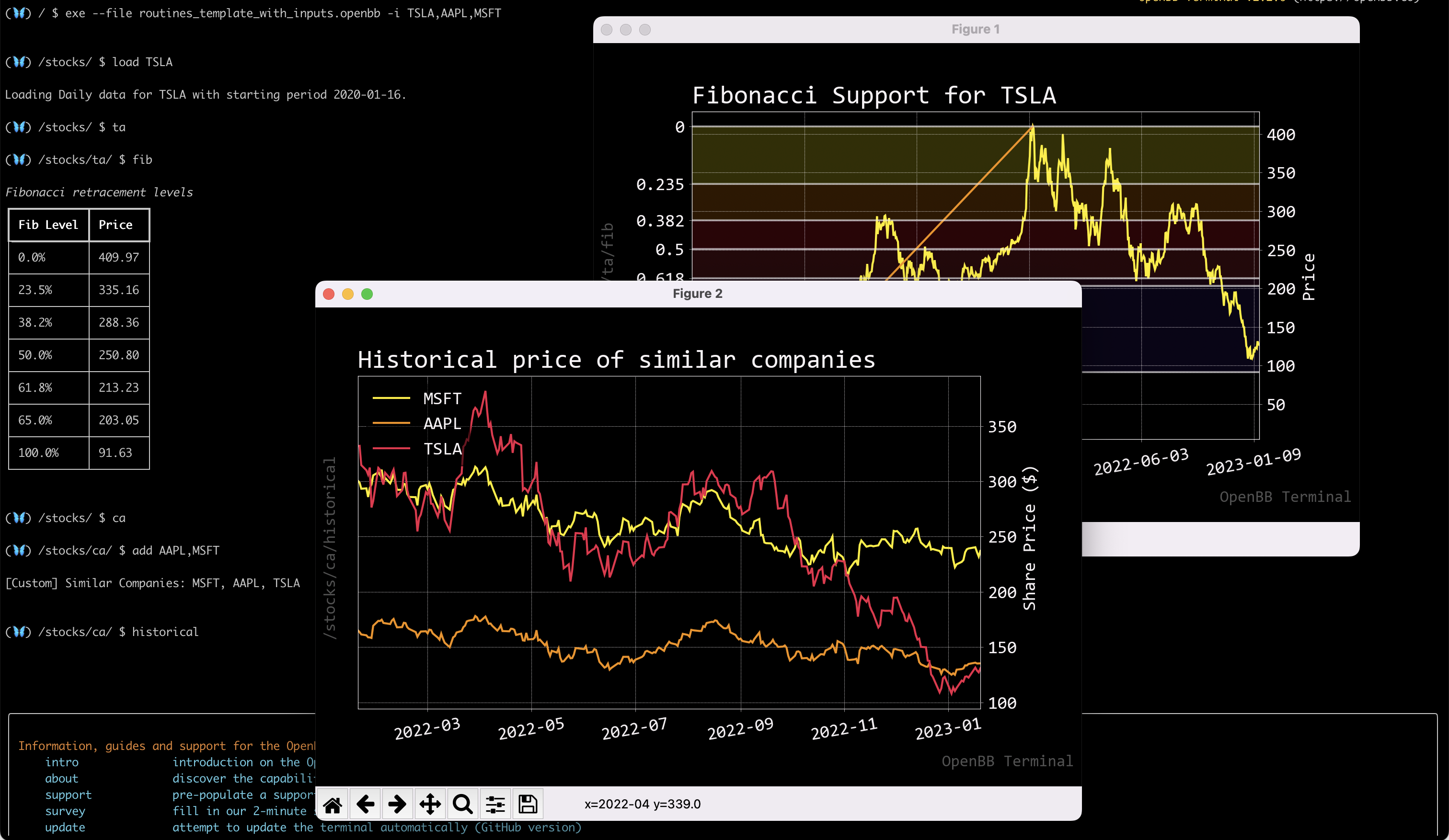Click the 'Price' table header
This screenshot has height=840, width=1449.
click(x=119, y=225)
